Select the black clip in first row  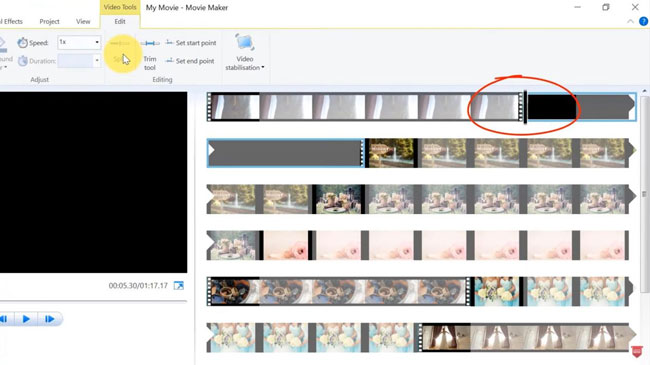pyautogui.click(x=551, y=107)
